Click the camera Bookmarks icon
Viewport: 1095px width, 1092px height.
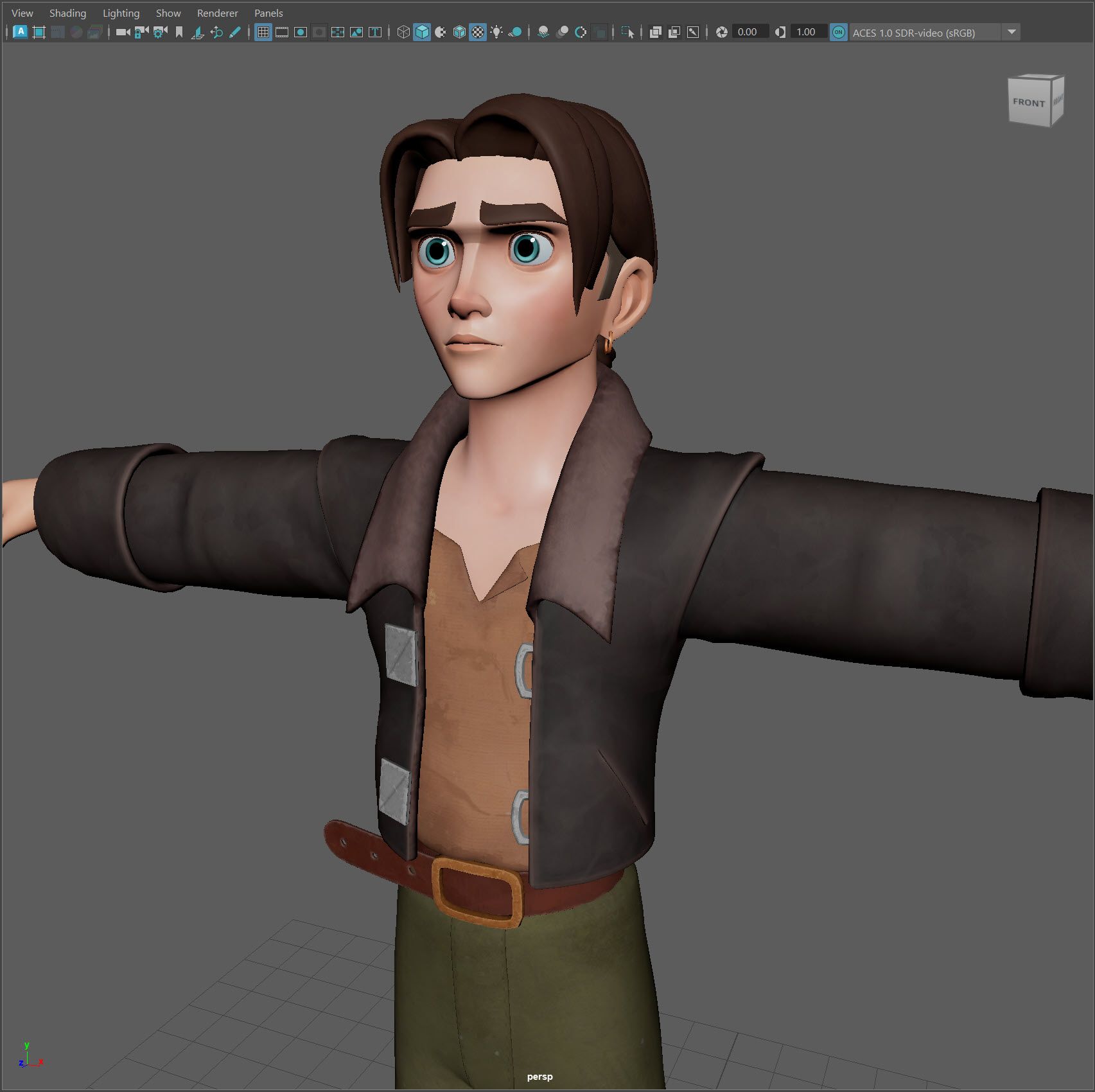click(x=179, y=31)
